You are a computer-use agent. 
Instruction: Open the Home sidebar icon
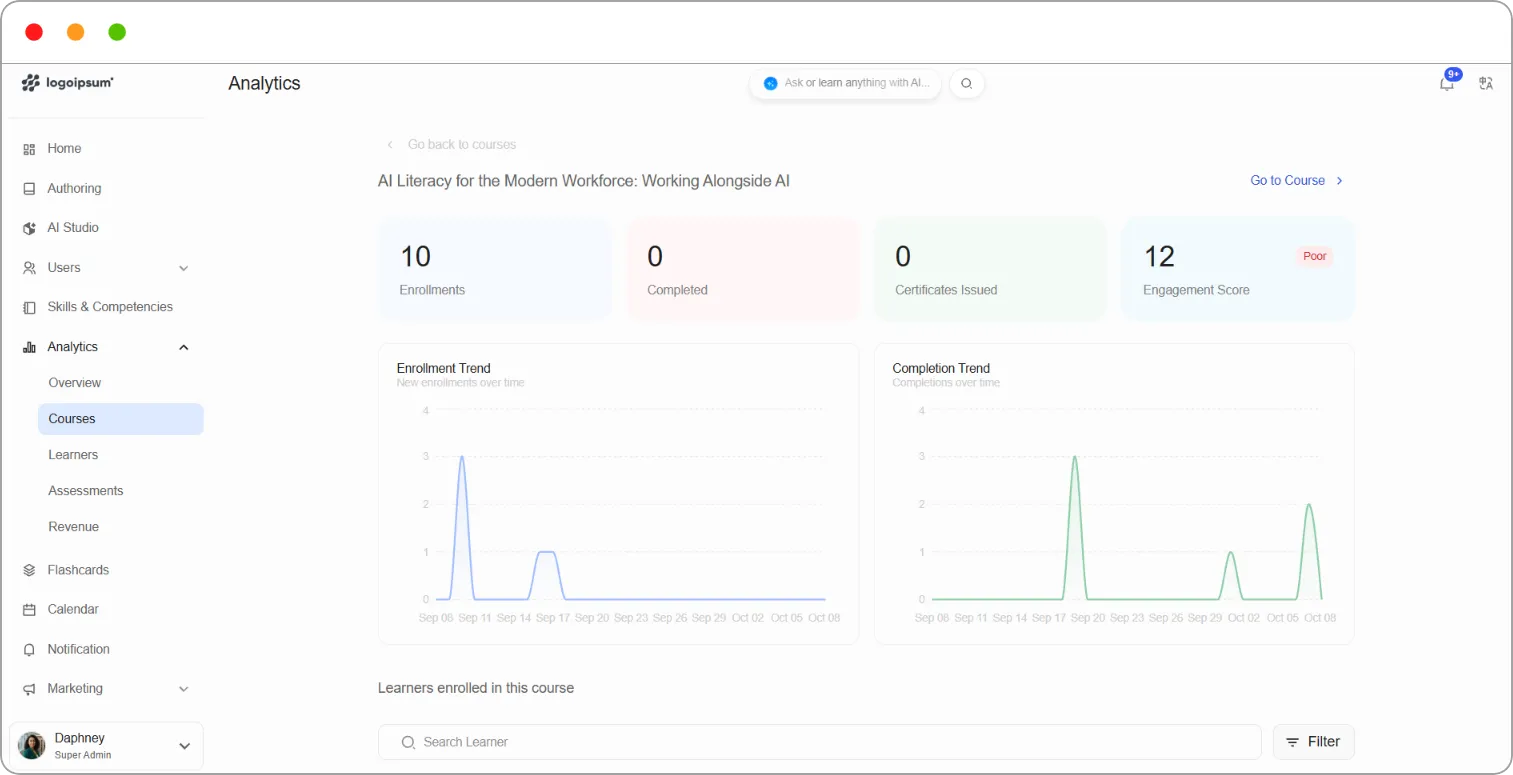[29, 149]
